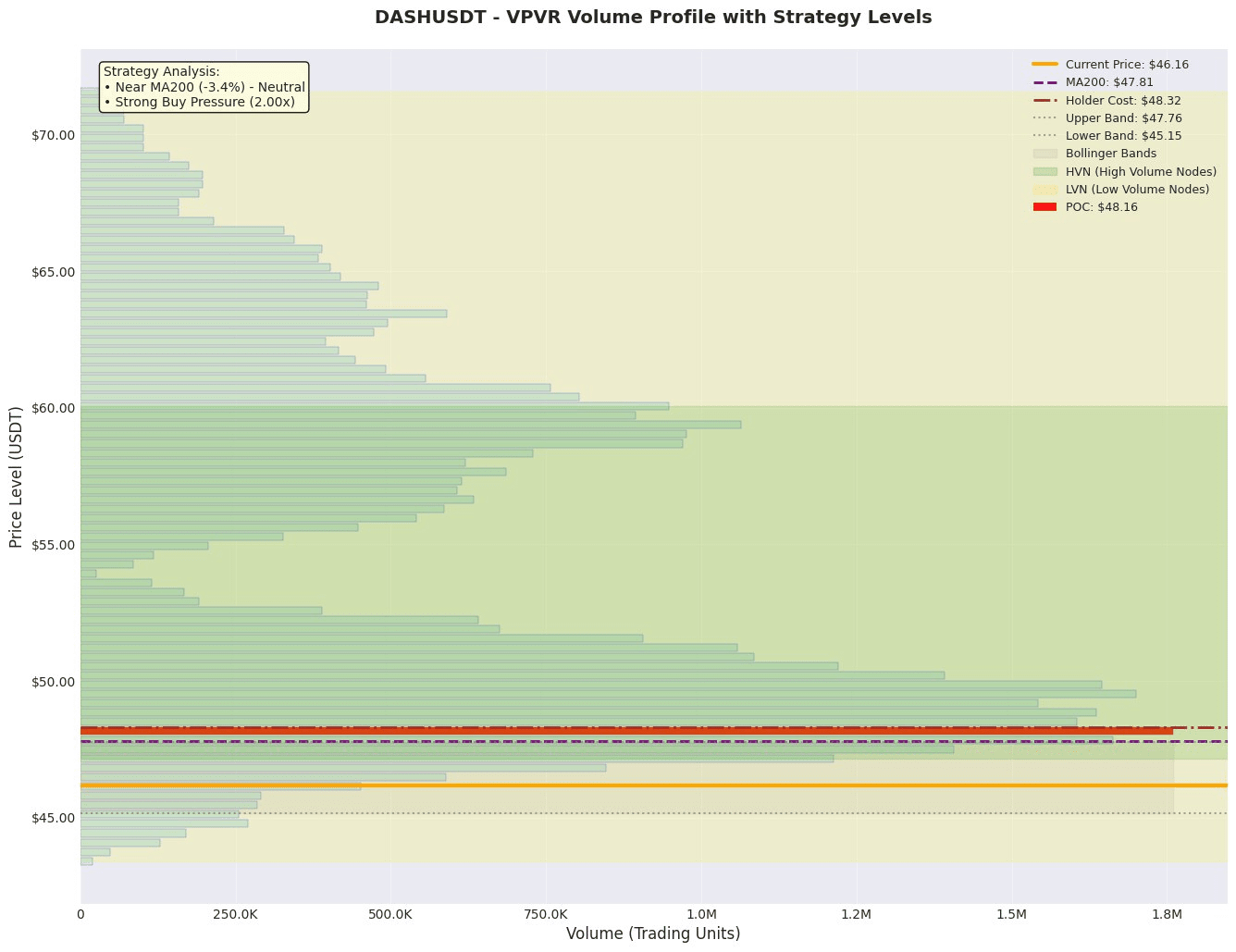
Task: Click the yellow LVN legend swatch
Action: [1044, 189]
